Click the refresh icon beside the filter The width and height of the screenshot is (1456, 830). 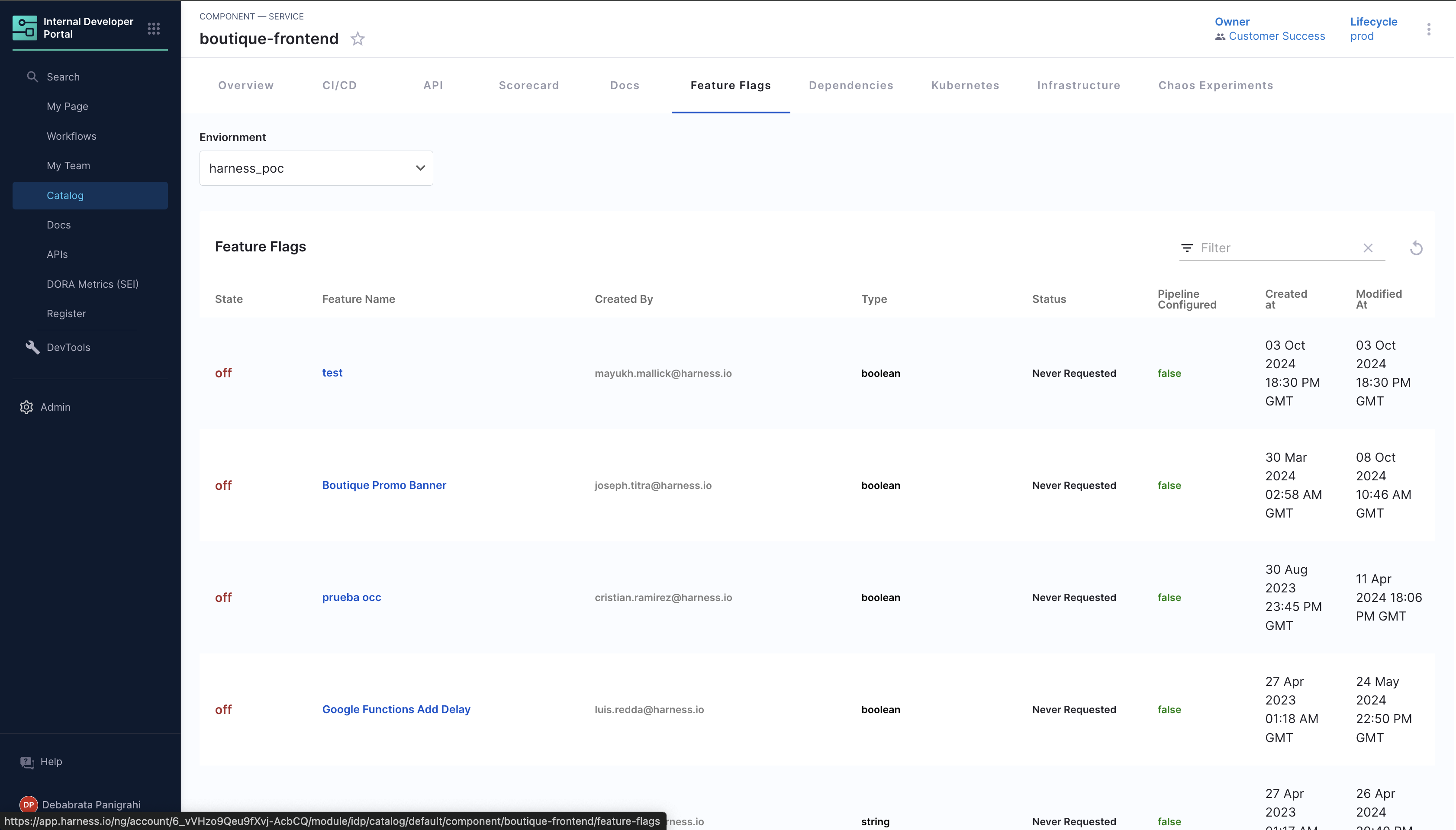point(1416,248)
